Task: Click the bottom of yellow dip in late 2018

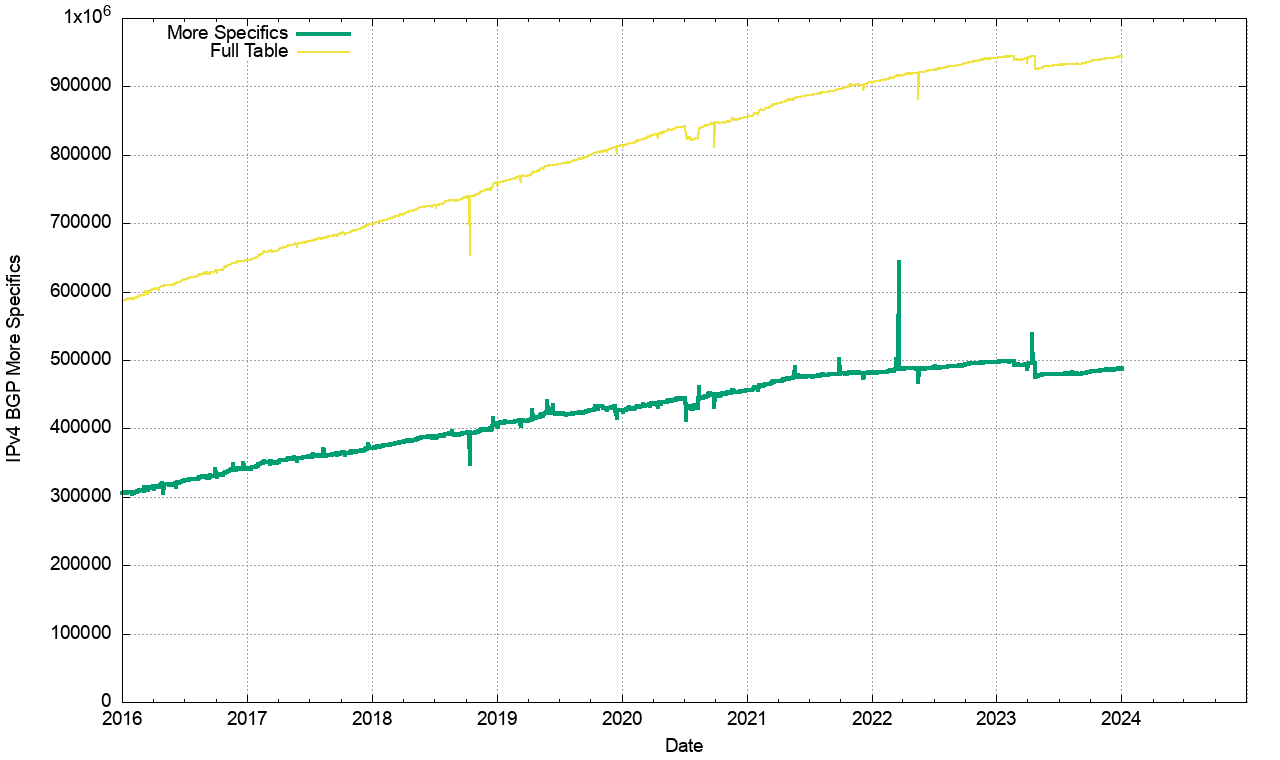Action: pyautogui.click(x=470, y=254)
